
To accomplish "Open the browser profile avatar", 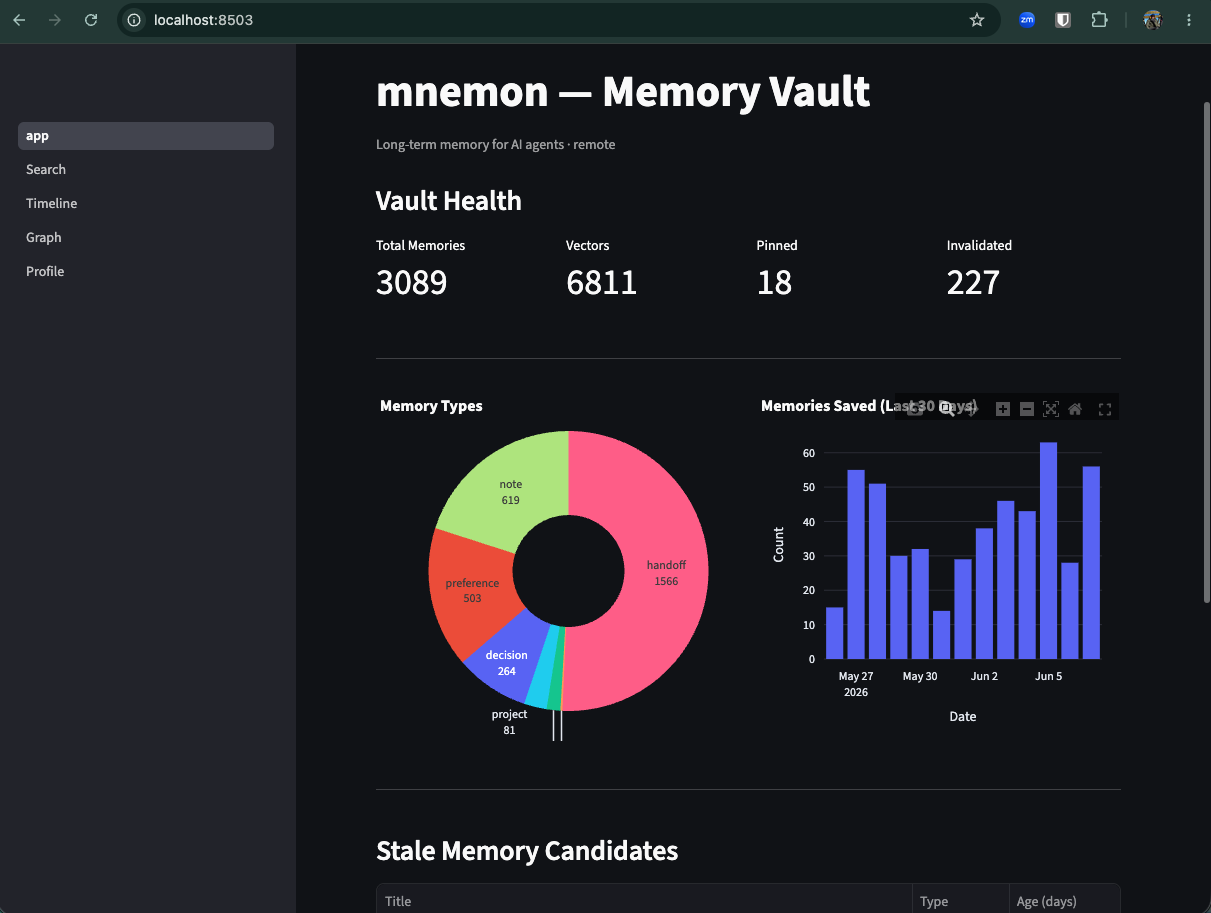I will click(x=1153, y=20).
